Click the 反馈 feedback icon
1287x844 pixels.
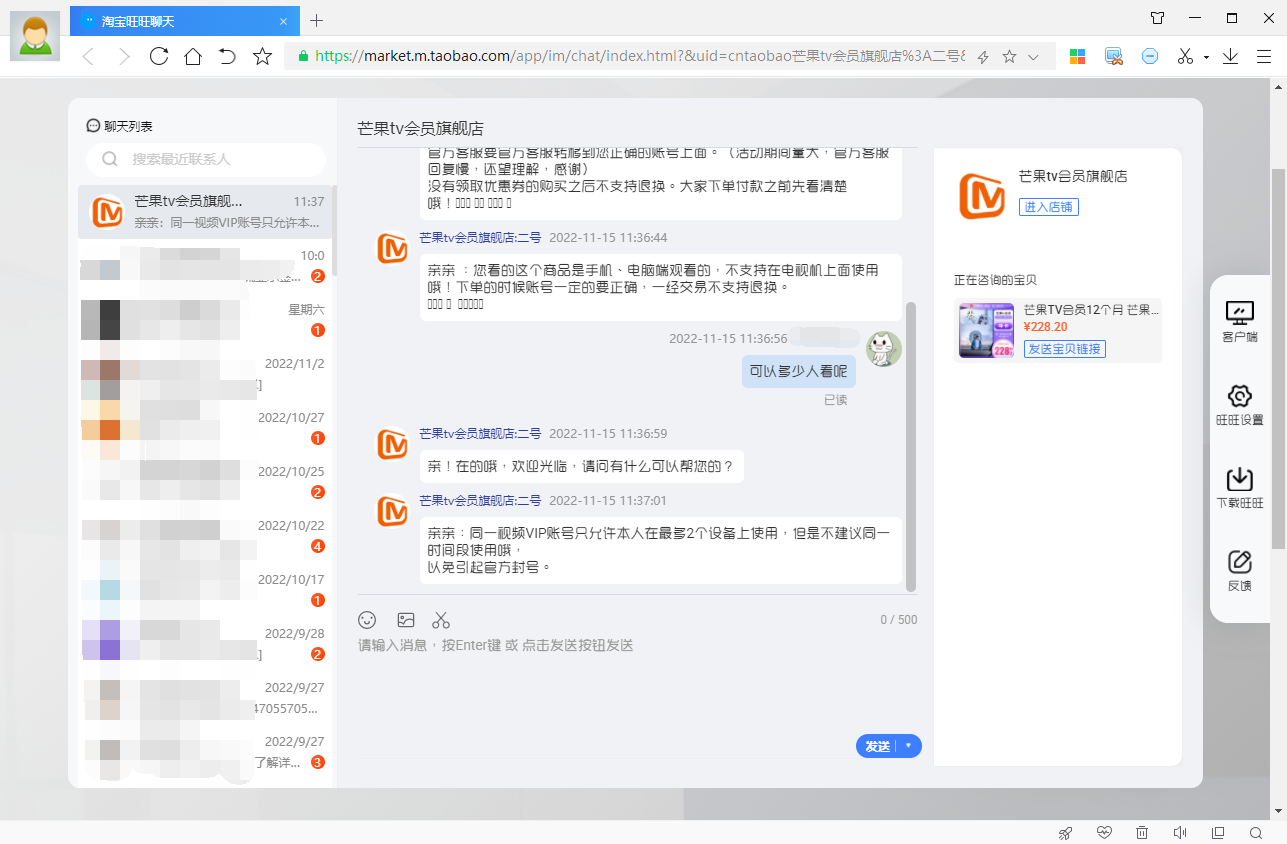coord(1240,571)
